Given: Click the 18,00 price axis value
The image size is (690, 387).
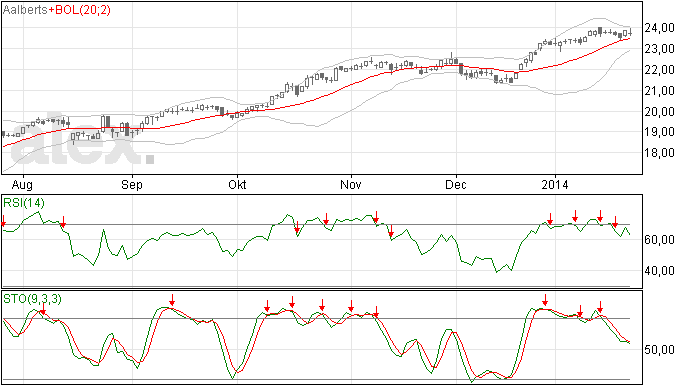Looking at the screenshot, I should [x=659, y=153].
